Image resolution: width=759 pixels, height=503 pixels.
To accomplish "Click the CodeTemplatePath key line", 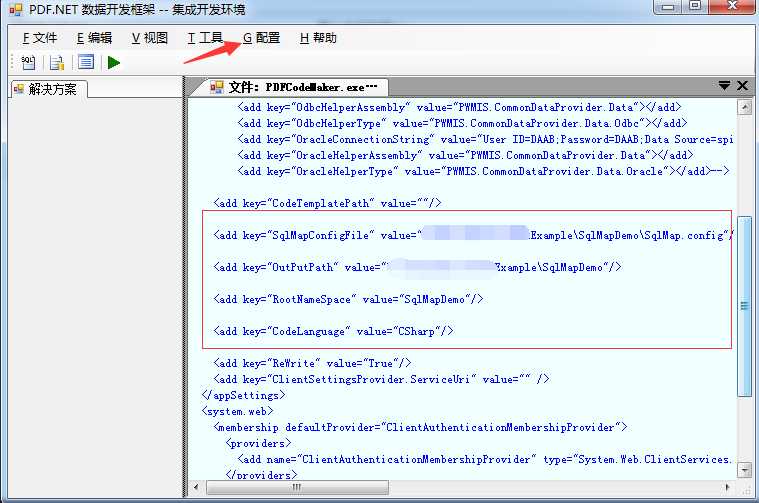I will pos(327,203).
